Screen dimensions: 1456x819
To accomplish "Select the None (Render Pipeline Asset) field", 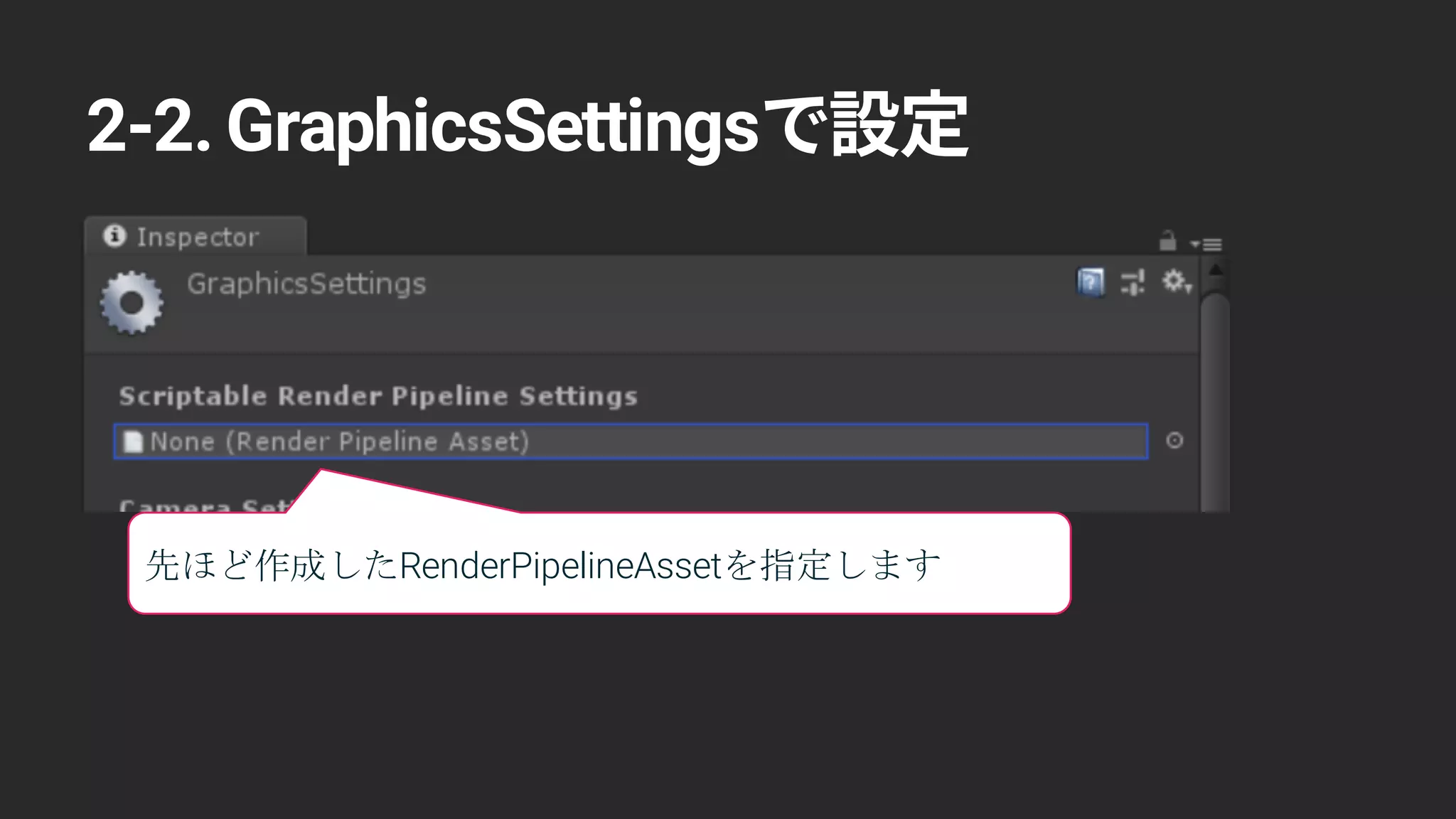I will tap(631, 441).
